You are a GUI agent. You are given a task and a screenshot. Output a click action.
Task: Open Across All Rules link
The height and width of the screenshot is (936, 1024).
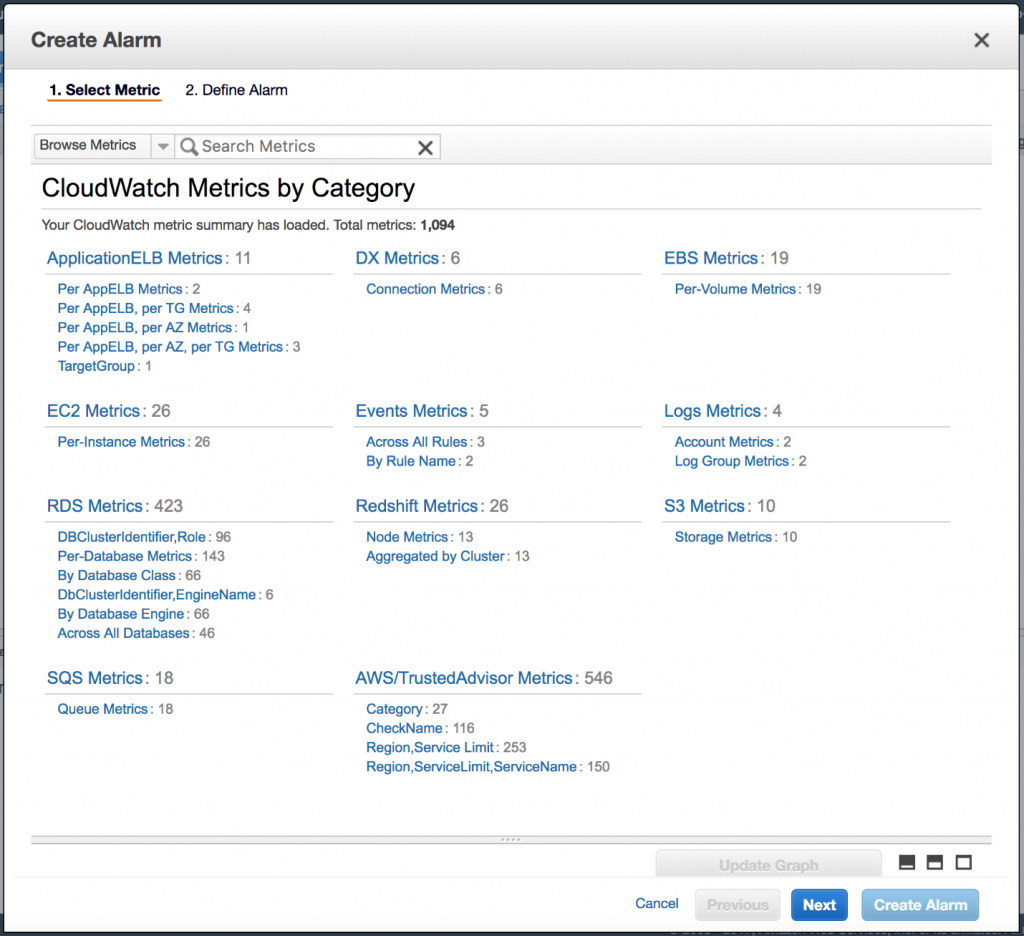coord(417,442)
